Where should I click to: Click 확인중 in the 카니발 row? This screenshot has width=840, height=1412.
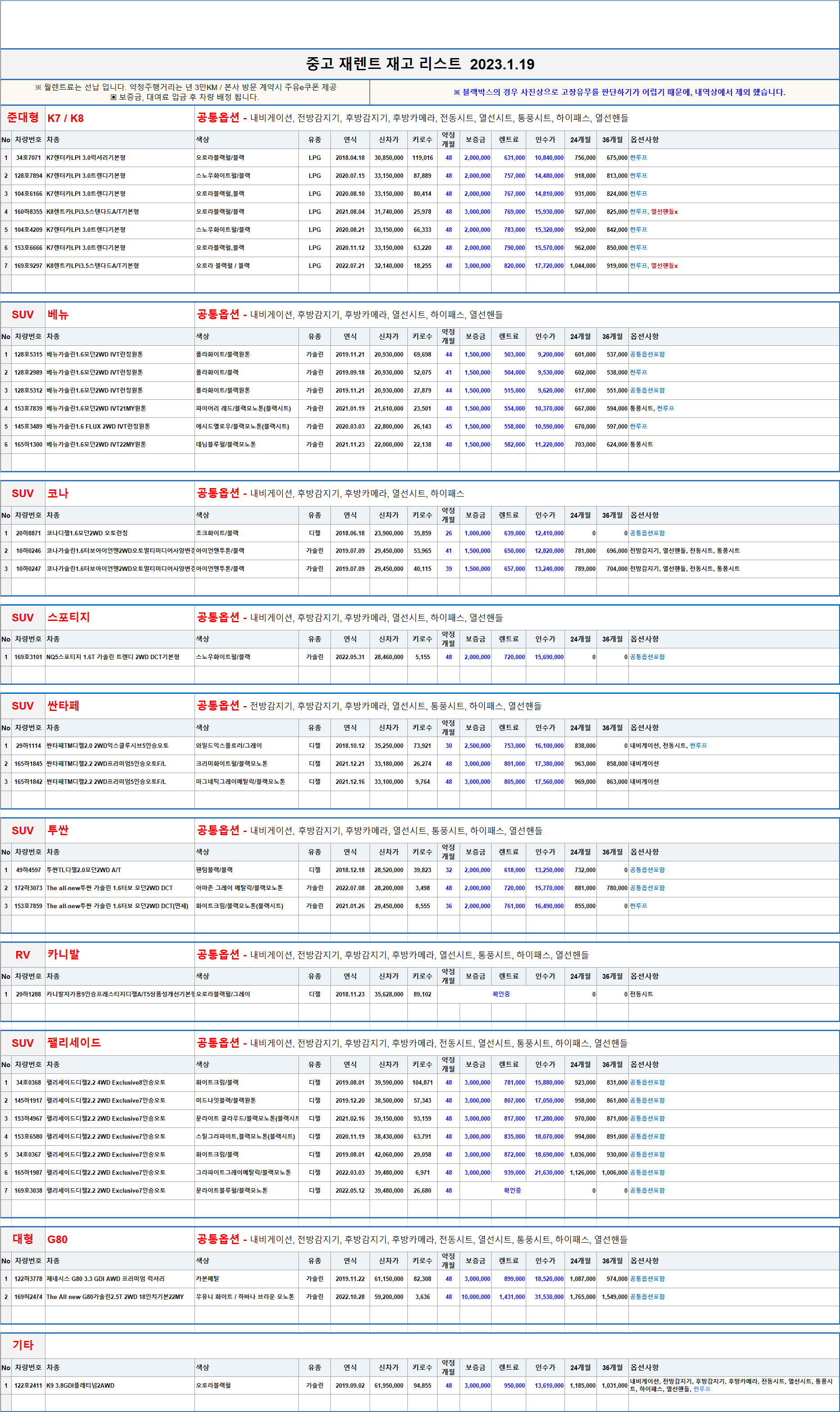[501, 994]
